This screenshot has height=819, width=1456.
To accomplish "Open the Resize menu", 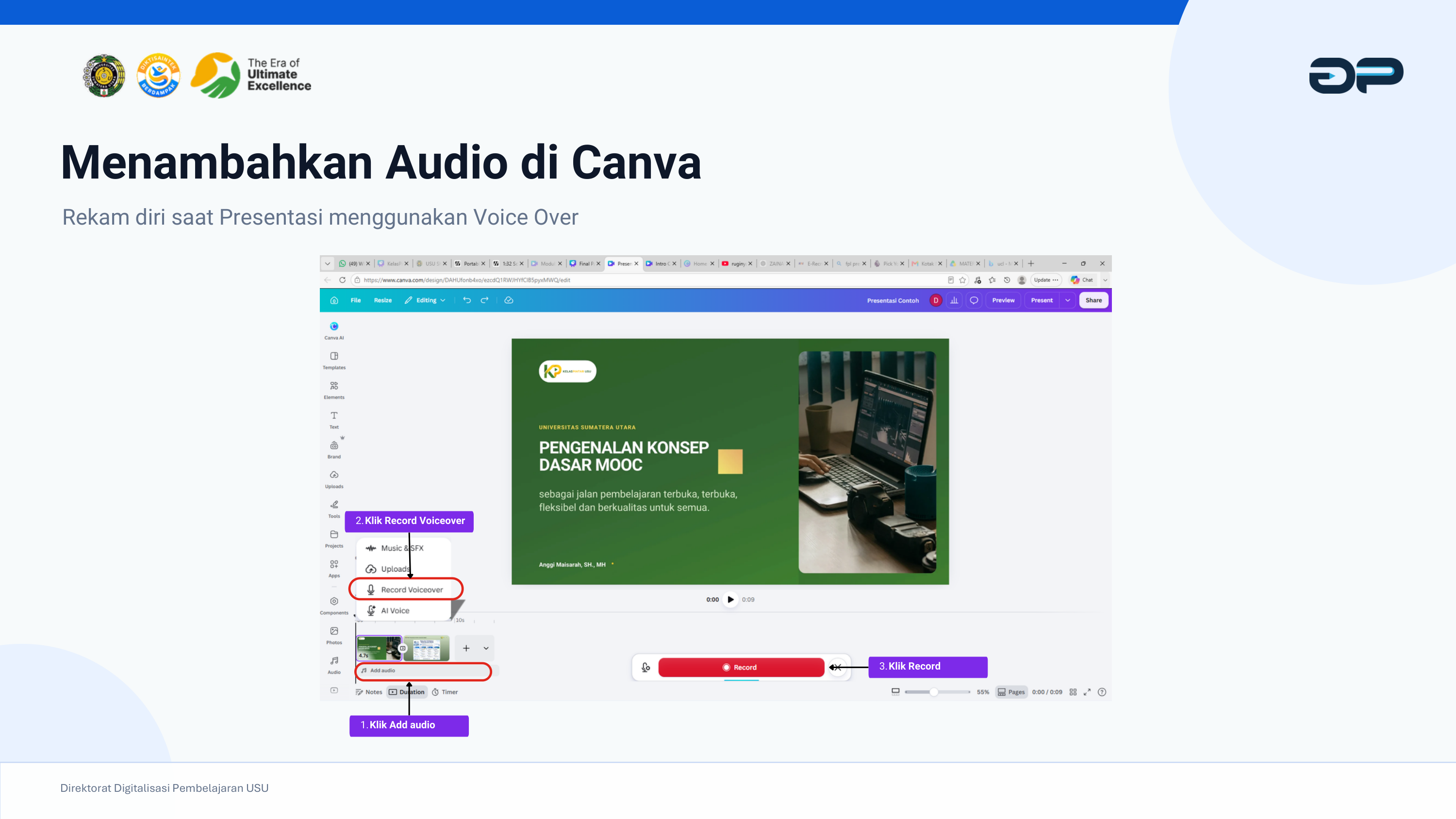I will pyautogui.click(x=382, y=300).
